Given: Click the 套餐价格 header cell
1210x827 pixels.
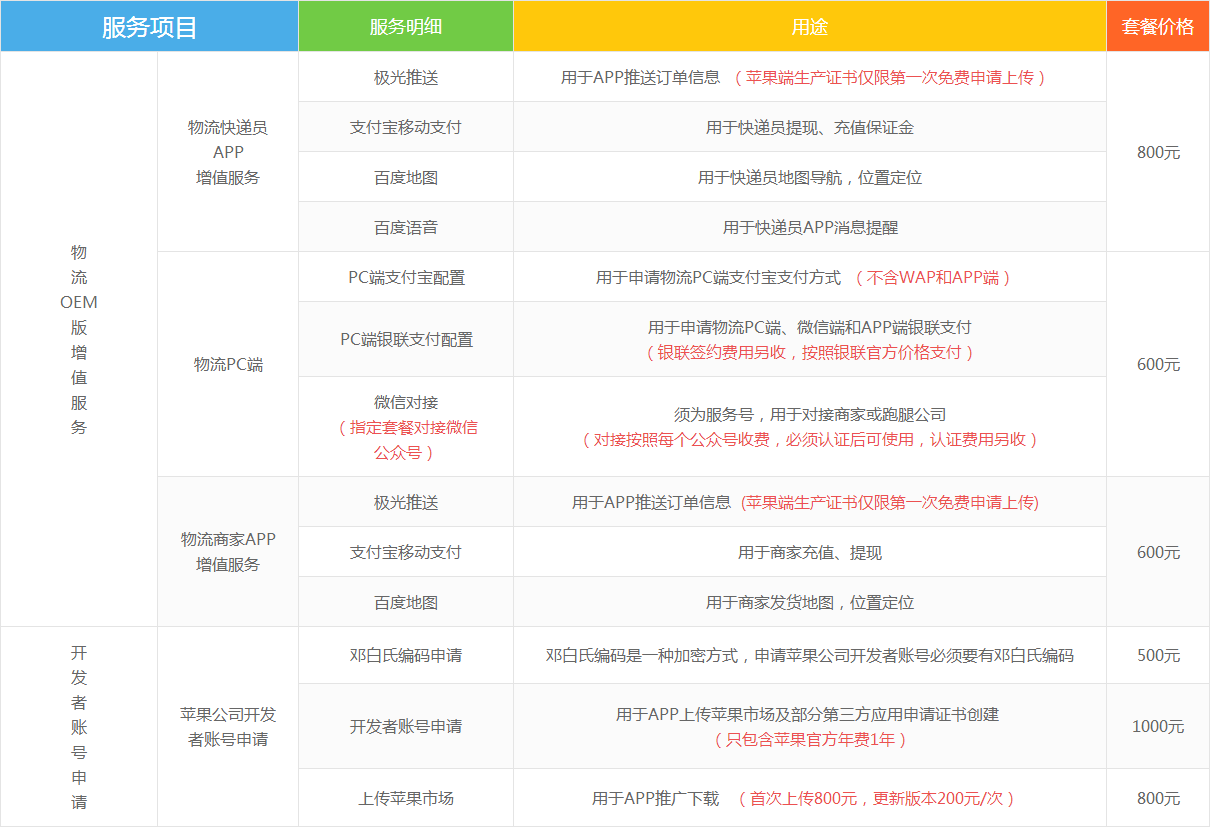Looking at the screenshot, I should [x=1157, y=26].
